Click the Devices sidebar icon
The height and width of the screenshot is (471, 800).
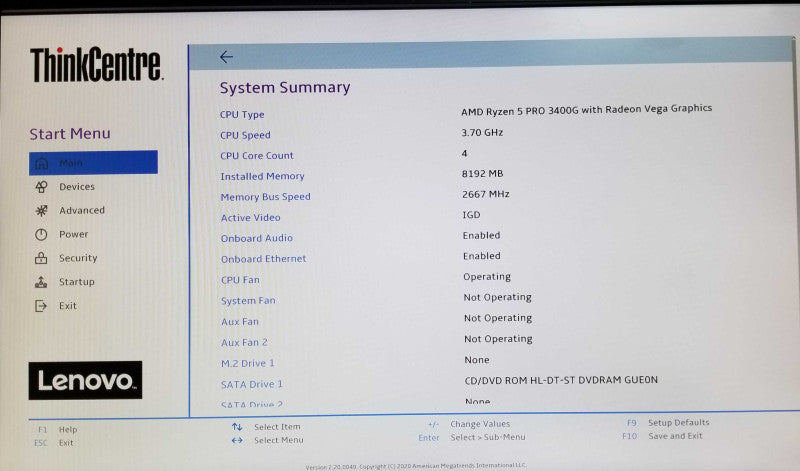click(x=41, y=187)
